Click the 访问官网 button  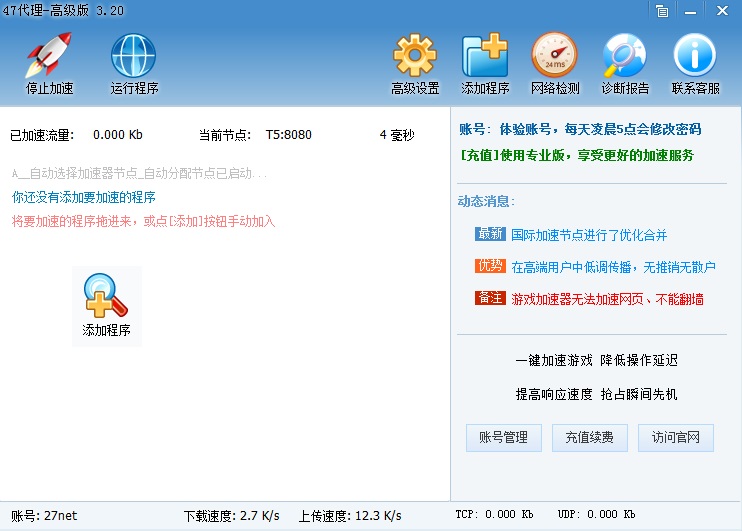[675, 437]
